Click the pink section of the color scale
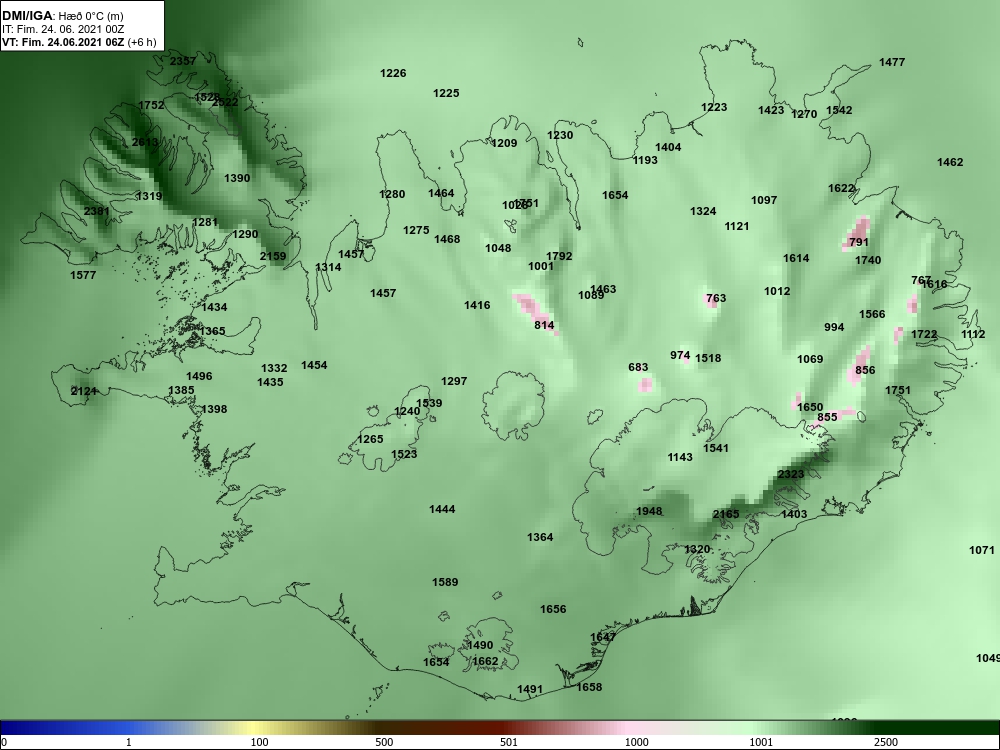The image size is (1000, 750). (628, 728)
